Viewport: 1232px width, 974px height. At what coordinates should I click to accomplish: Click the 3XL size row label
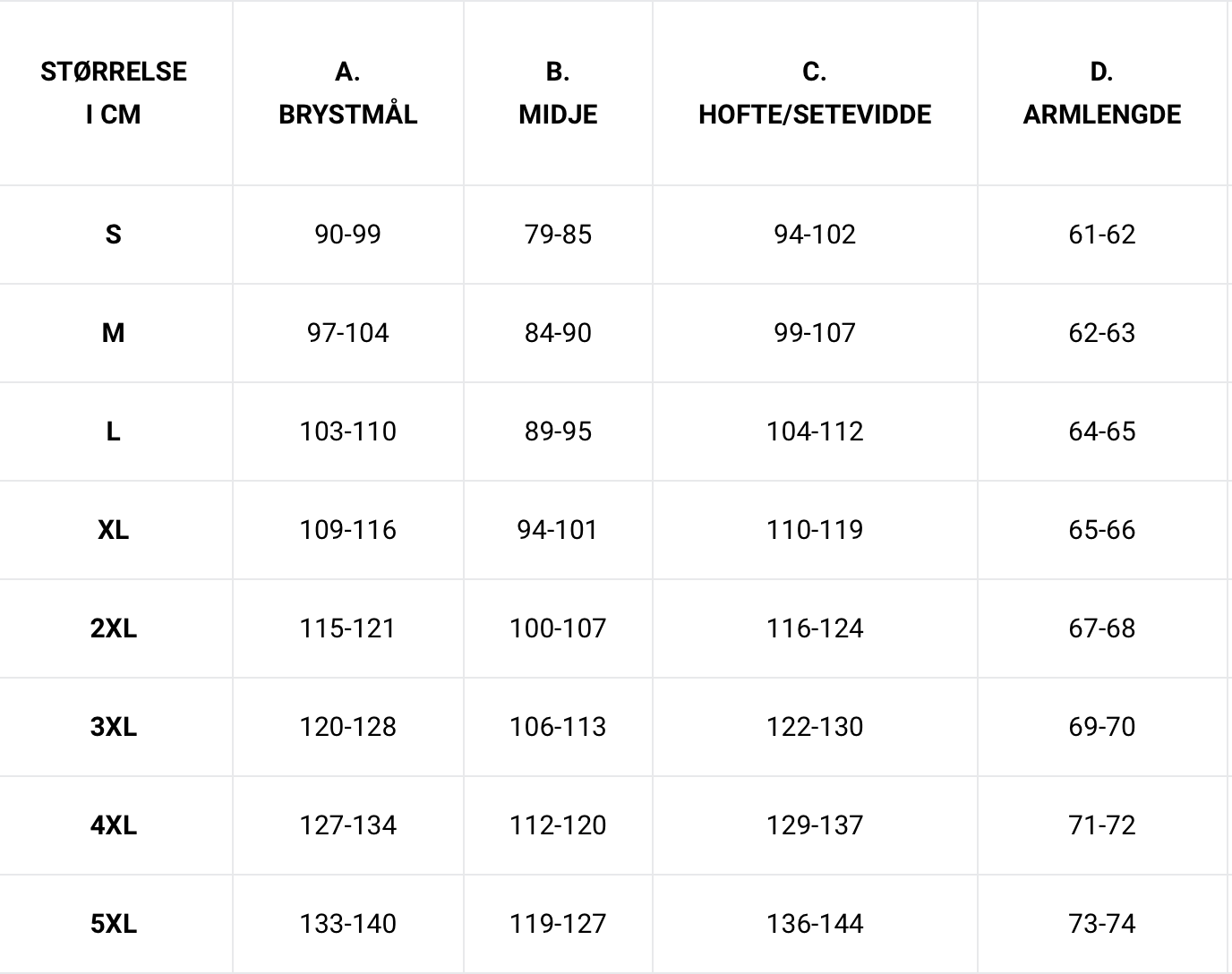[x=114, y=727]
